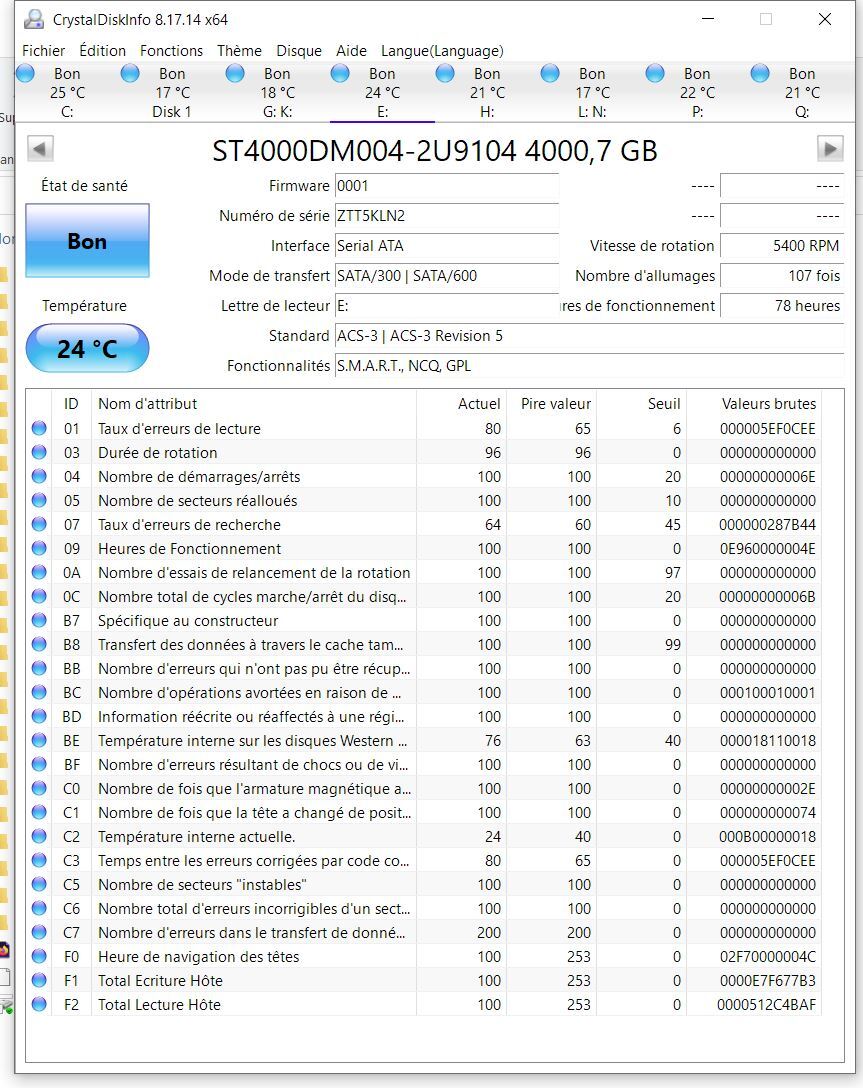Select the L: N: disk tab

592,92
